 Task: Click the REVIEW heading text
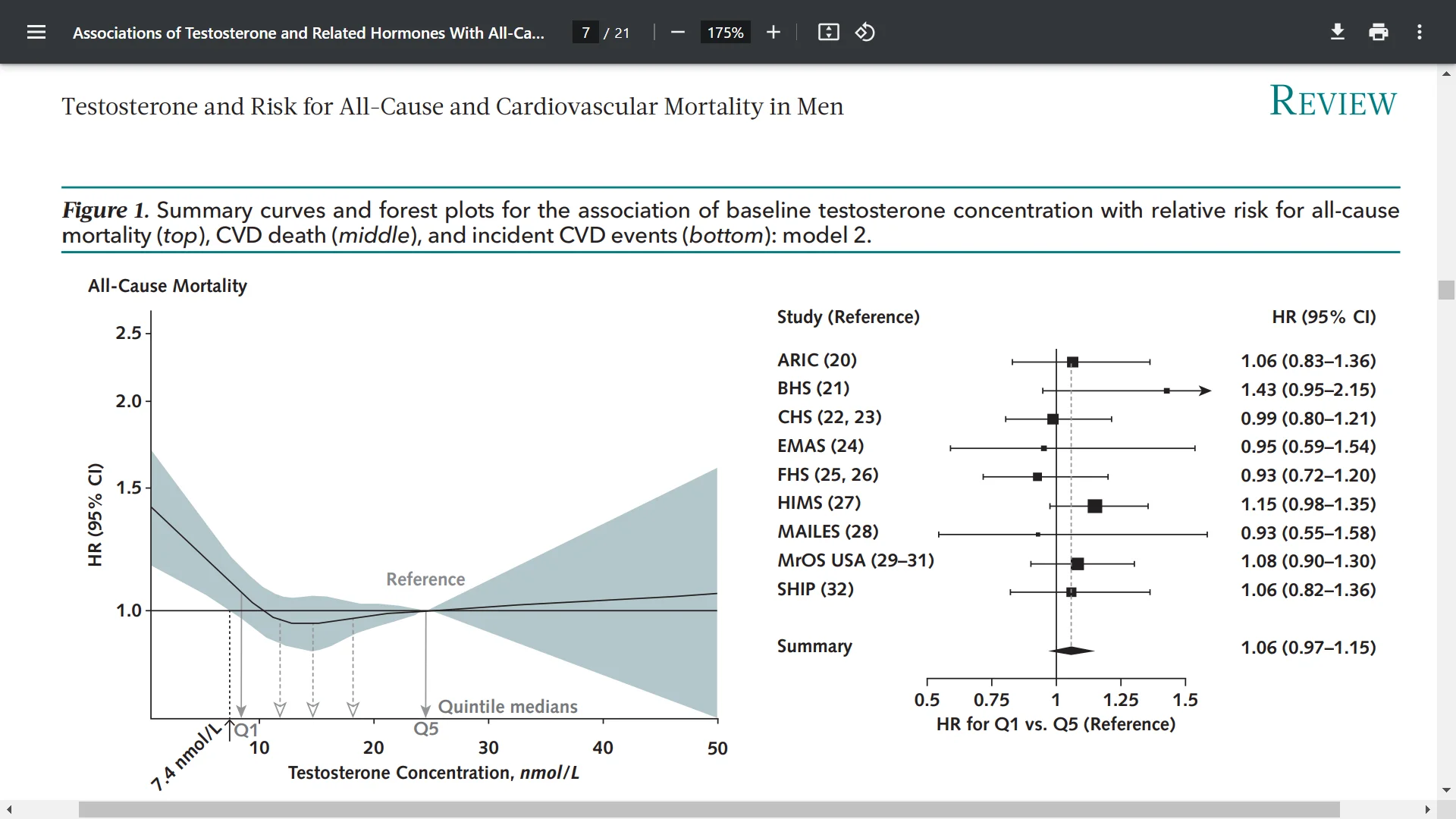(x=1332, y=101)
